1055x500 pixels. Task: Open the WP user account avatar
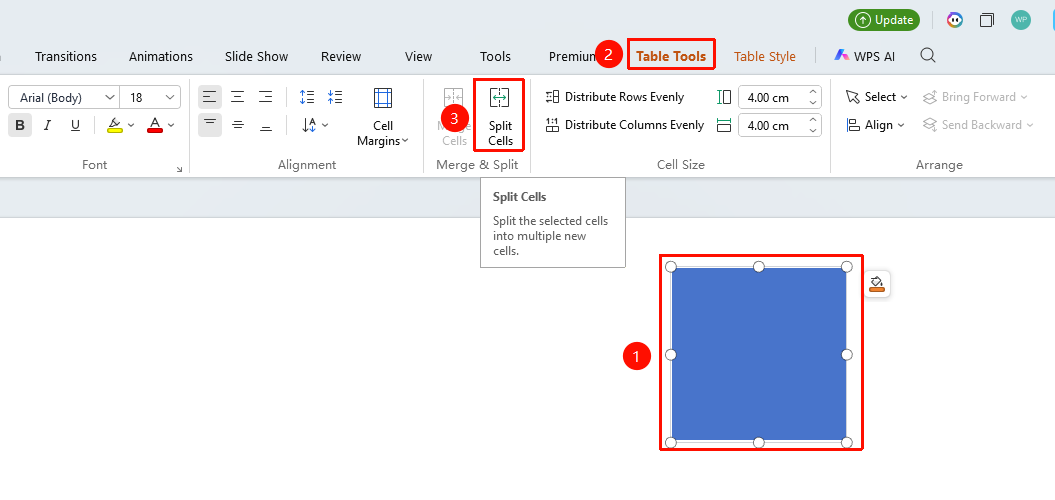(x=1021, y=20)
